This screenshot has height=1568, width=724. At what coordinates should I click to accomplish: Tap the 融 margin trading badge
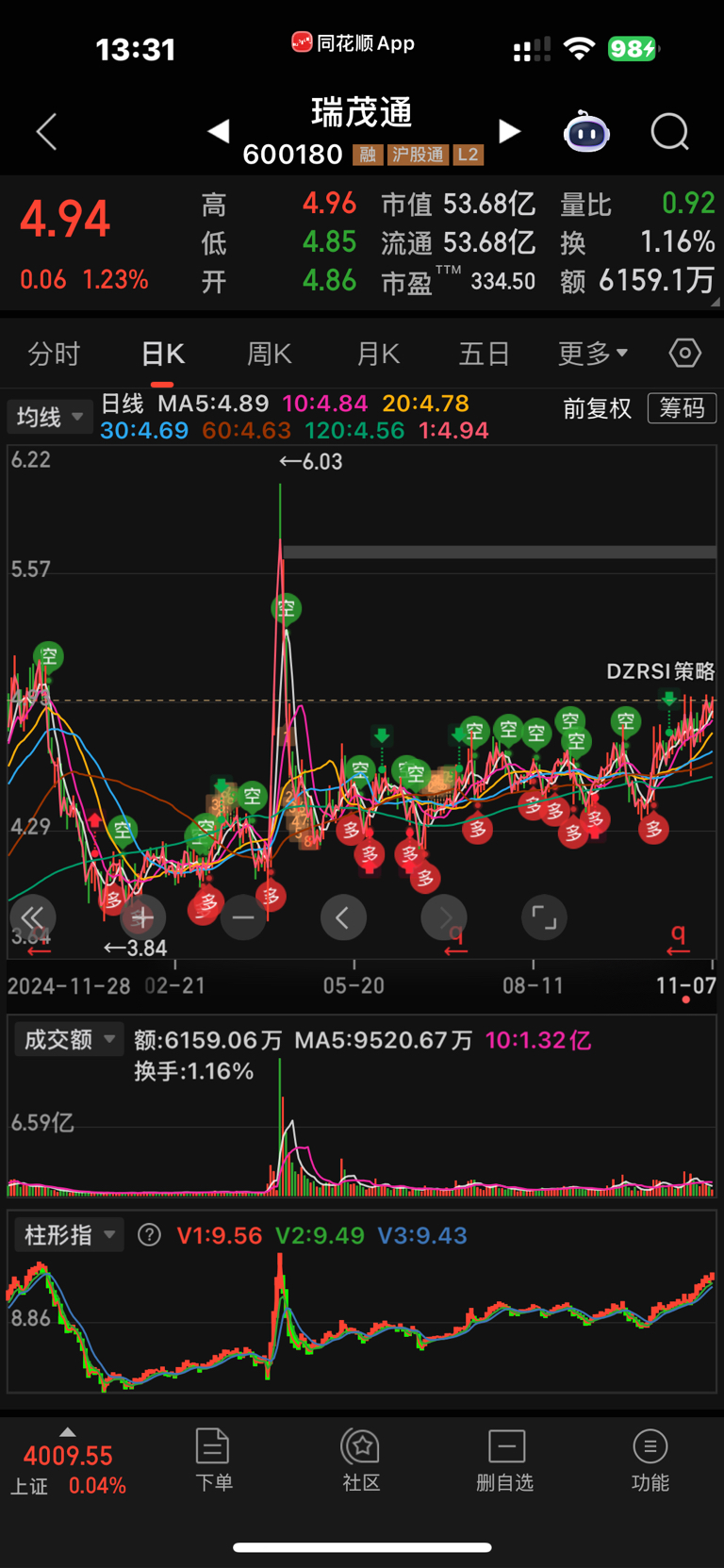368,155
